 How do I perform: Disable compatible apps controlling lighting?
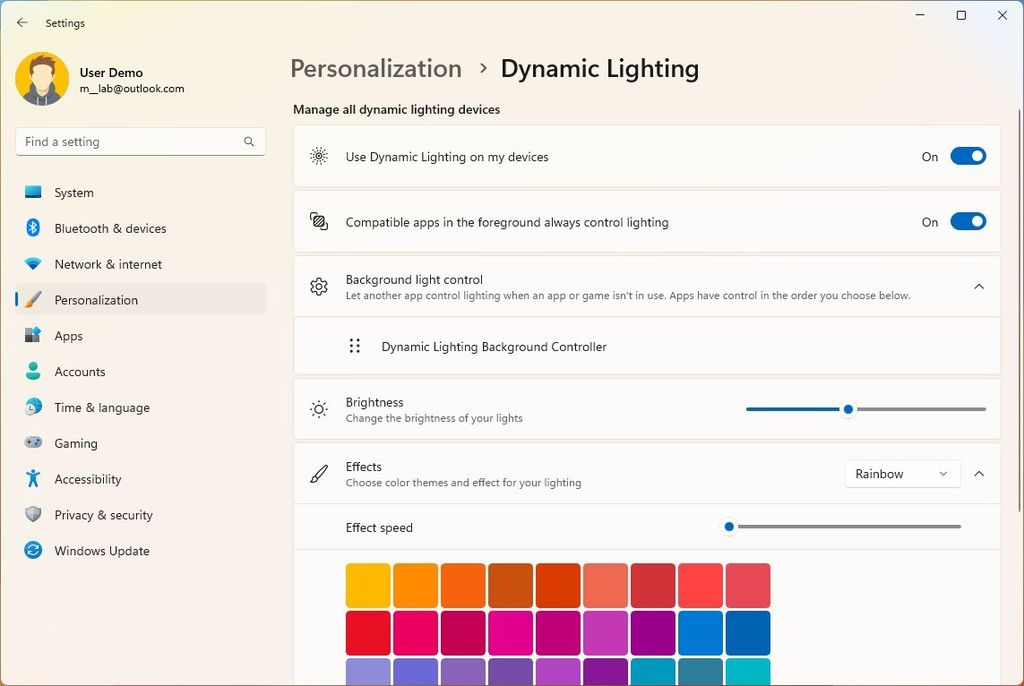[x=967, y=221]
